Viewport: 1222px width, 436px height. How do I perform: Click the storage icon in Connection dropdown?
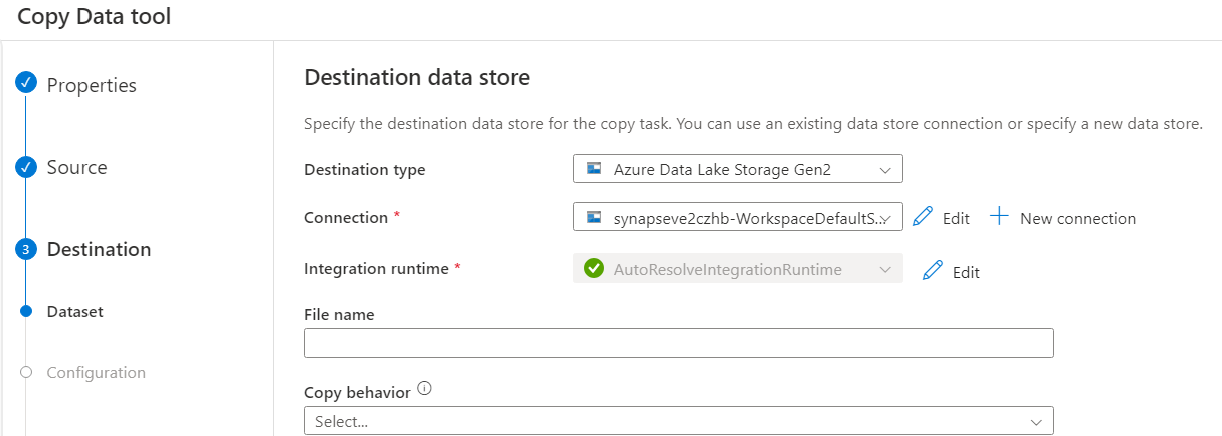pos(594,217)
